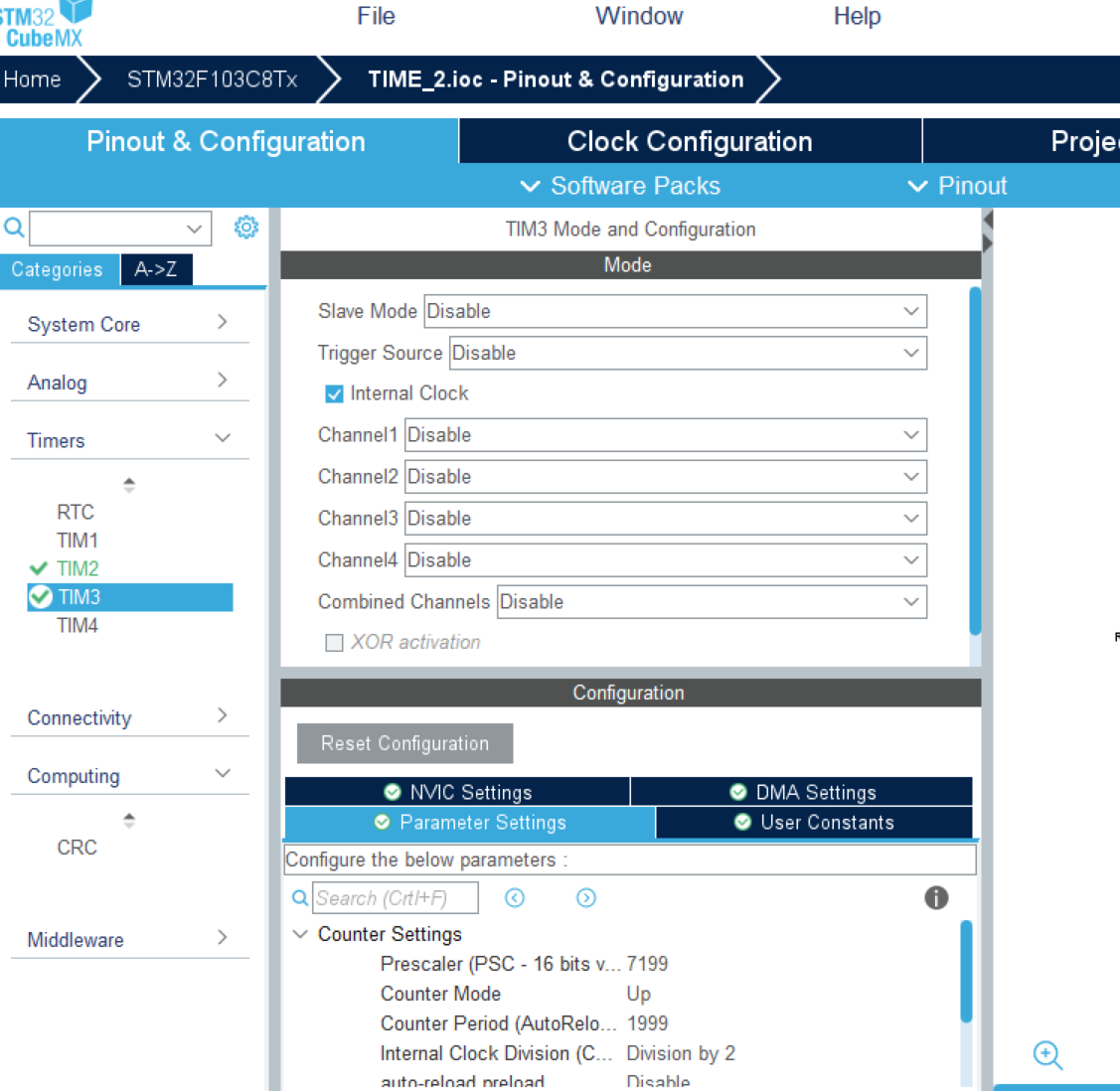Click the parameter list vertical scrollbar
The image size is (1120, 1091).
[966, 972]
